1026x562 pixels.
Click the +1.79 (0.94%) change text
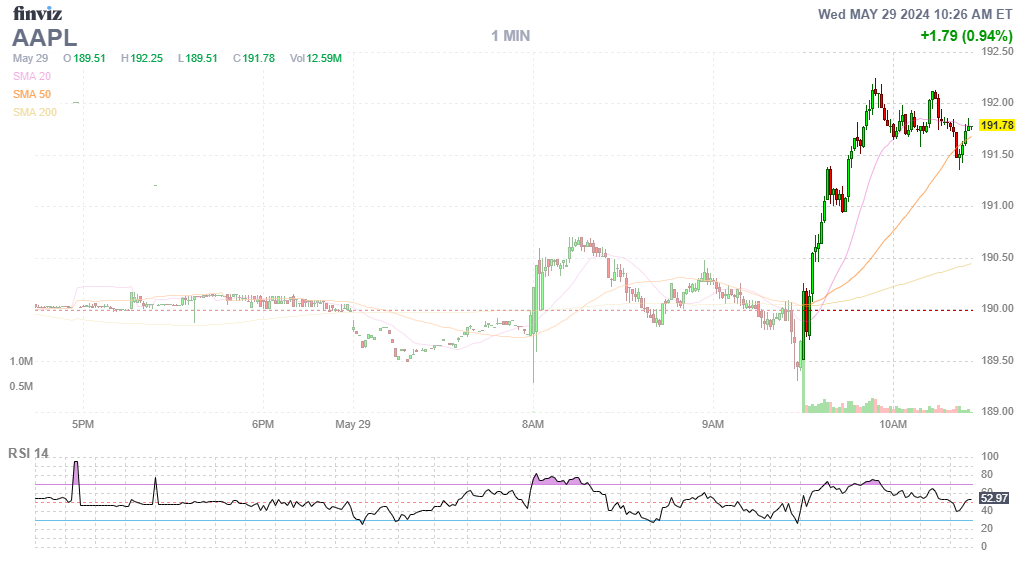966,36
